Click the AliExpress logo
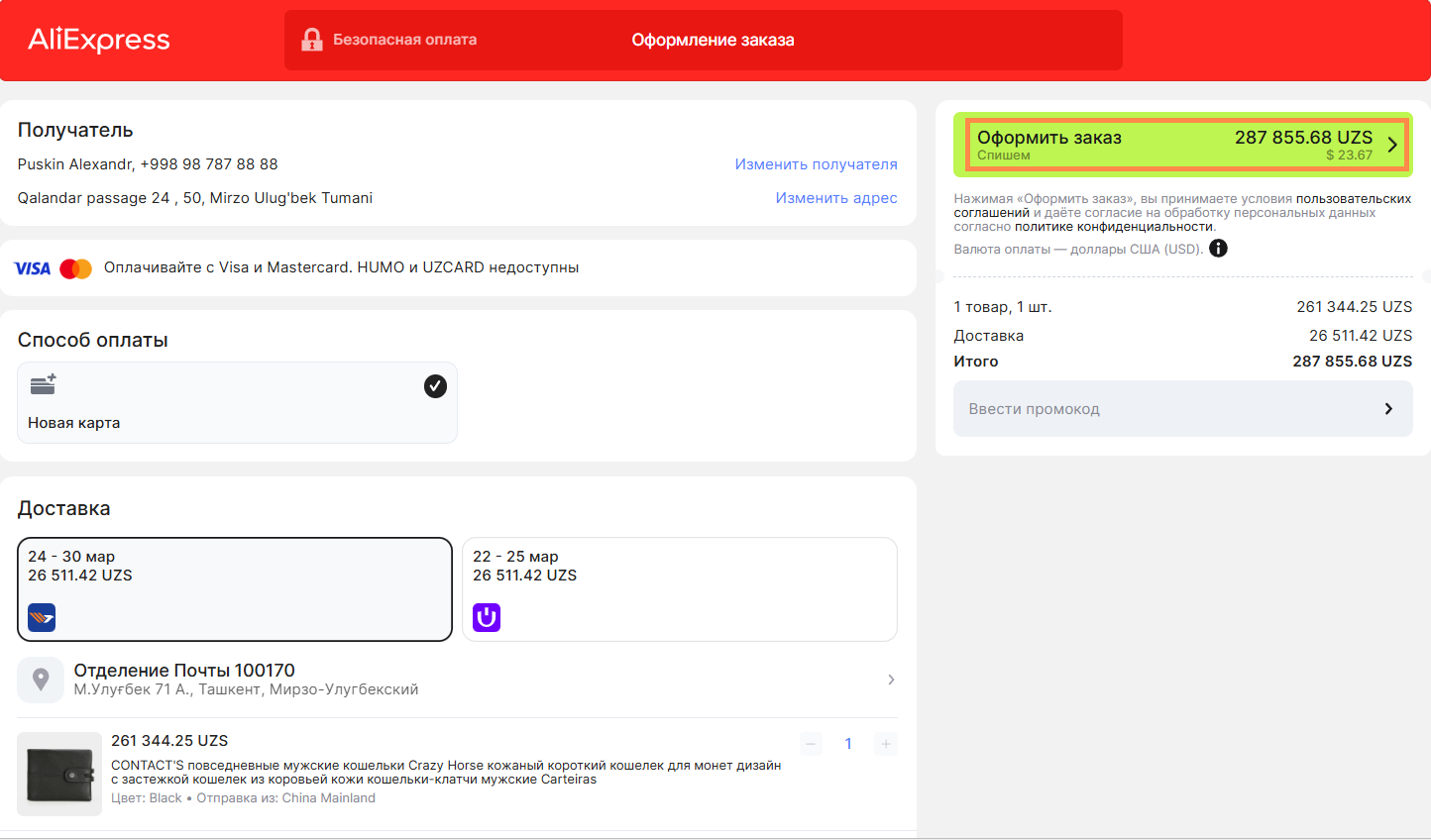Viewport: 1431px width, 840px height. click(x=99, y=40)
